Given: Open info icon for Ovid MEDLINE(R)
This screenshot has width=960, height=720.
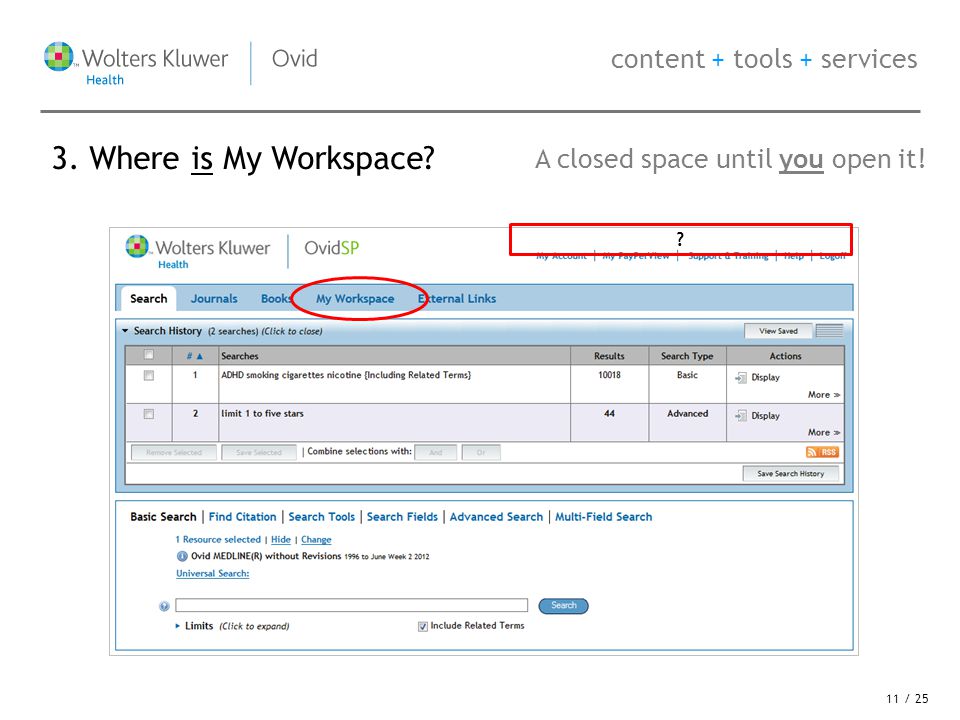Looking at the screenshot, I should pos(182,556).
